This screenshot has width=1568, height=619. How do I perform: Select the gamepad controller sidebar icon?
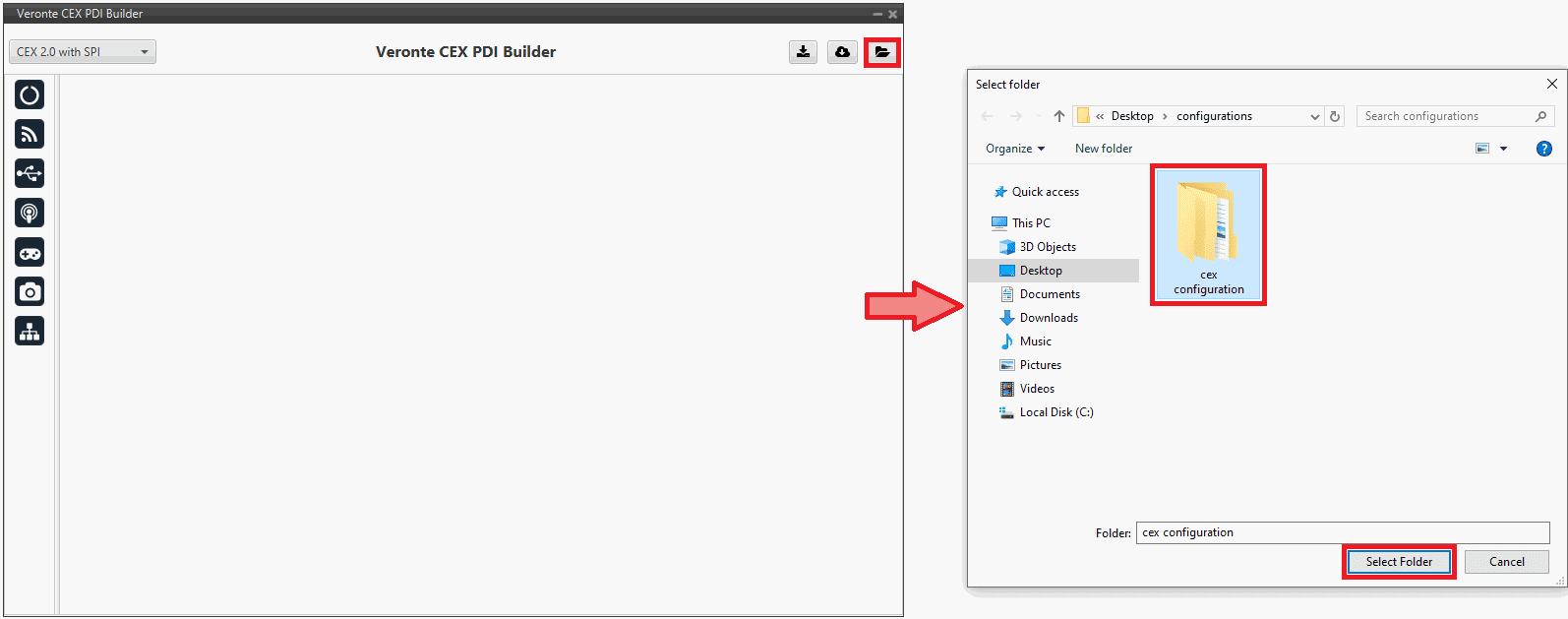30,253
